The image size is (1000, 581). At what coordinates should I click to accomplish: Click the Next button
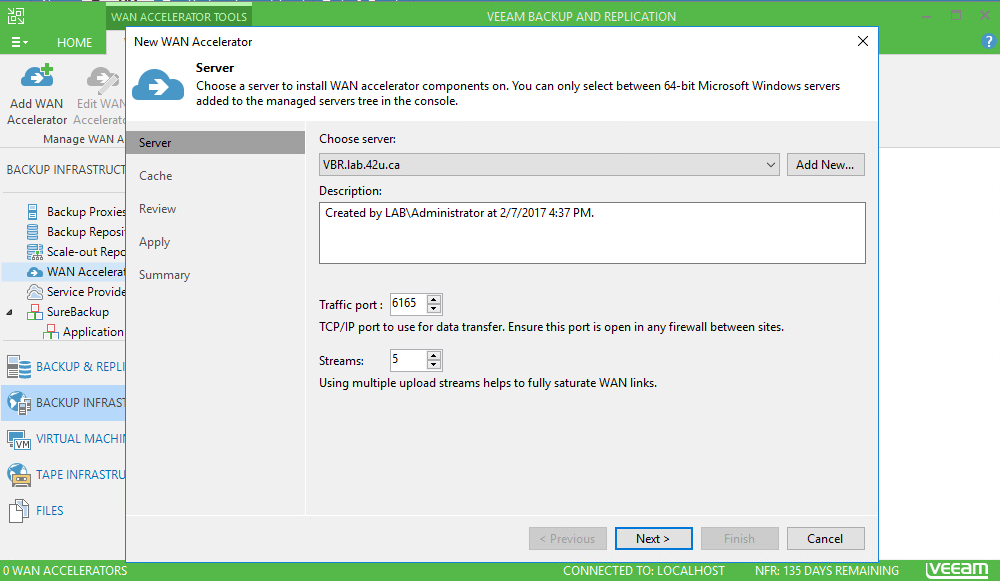654,539
